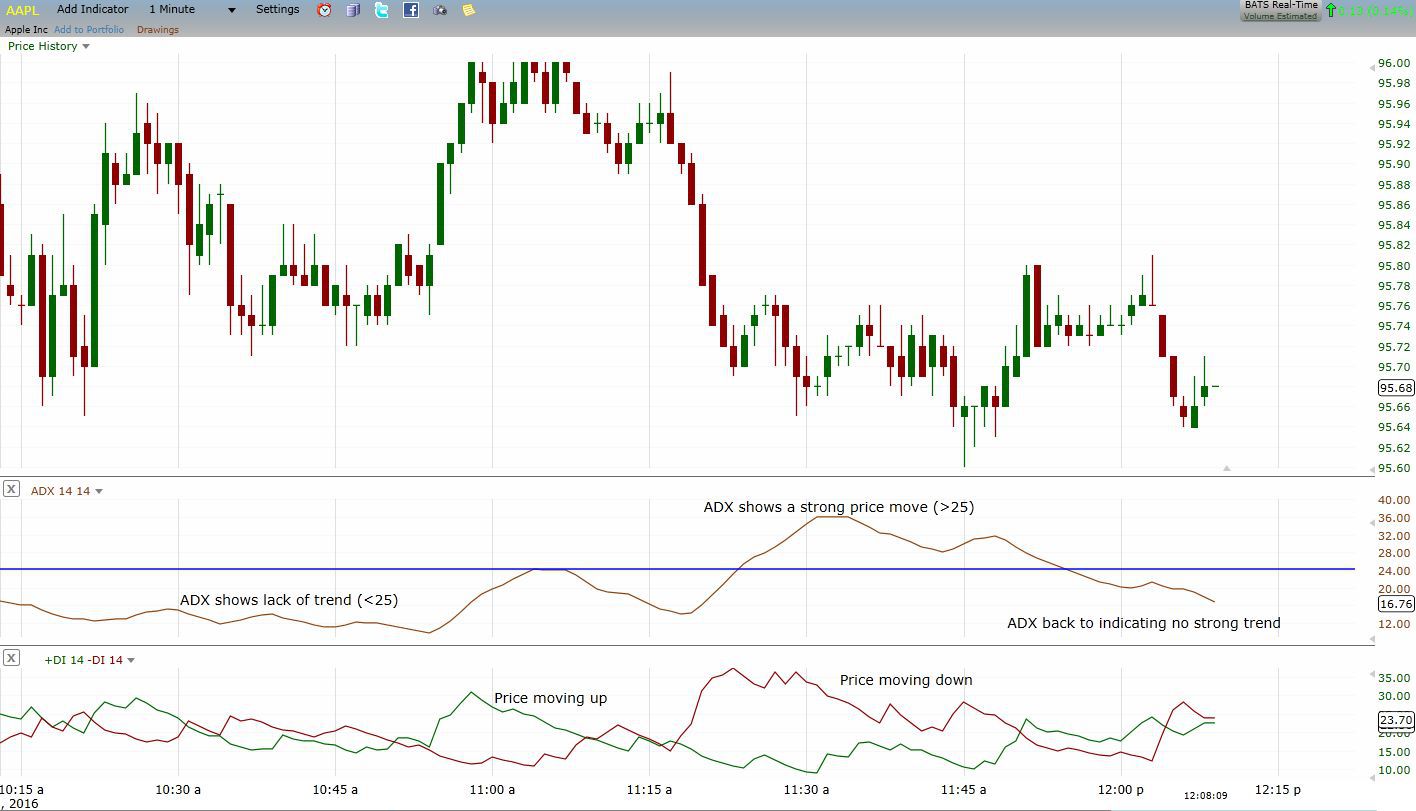Click the 12:00 p time axis label

1121,789
